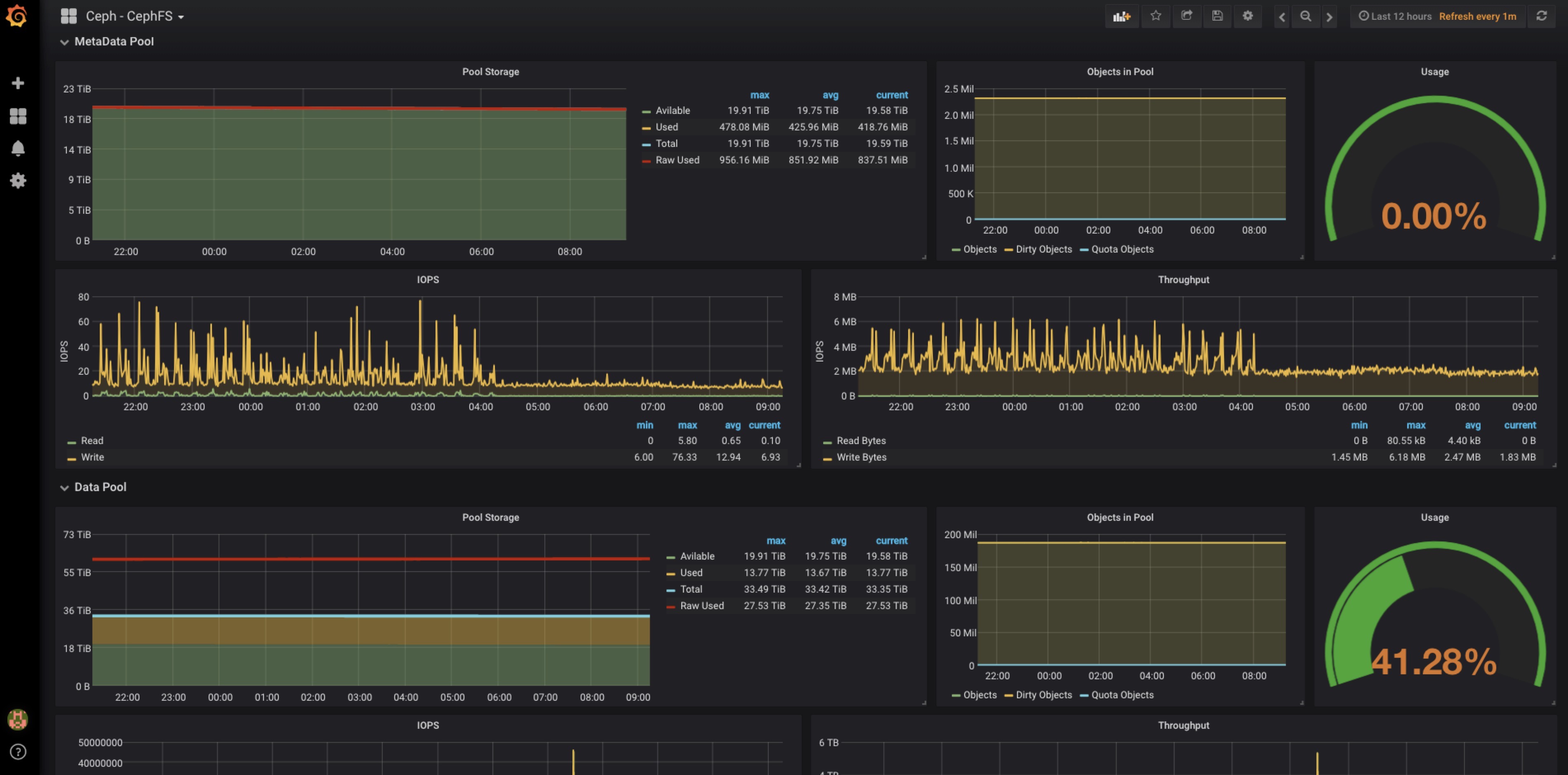
Task: Star this dashboard as favorite
Action: click(1155, 16)
